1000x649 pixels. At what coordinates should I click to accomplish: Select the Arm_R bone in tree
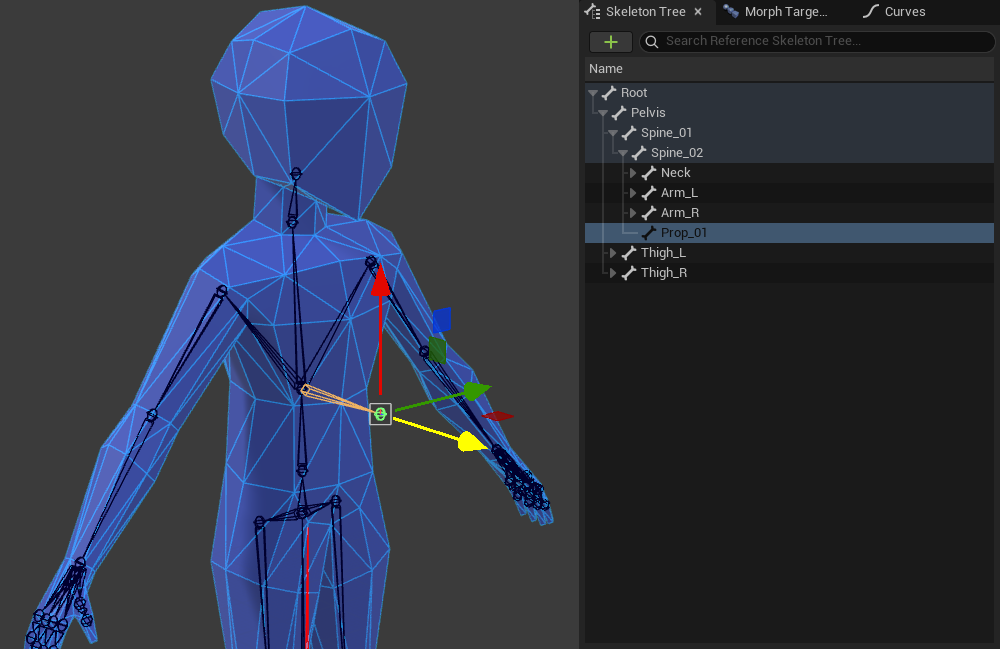click(679, 213)
